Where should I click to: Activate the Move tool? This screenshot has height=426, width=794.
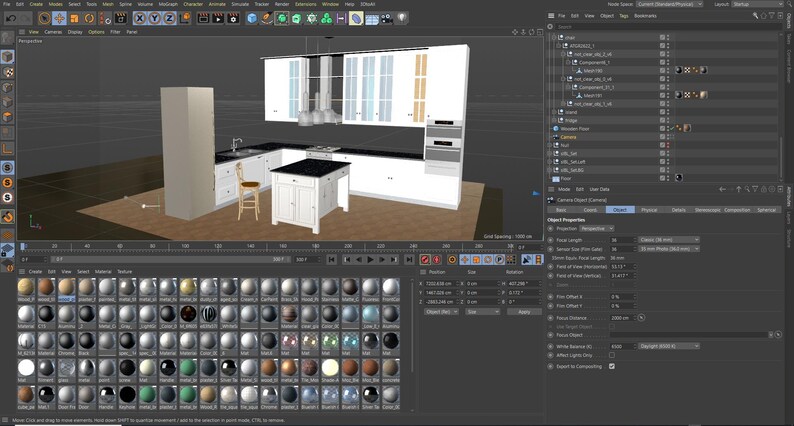pyautogui.click(x=59, y=19)
